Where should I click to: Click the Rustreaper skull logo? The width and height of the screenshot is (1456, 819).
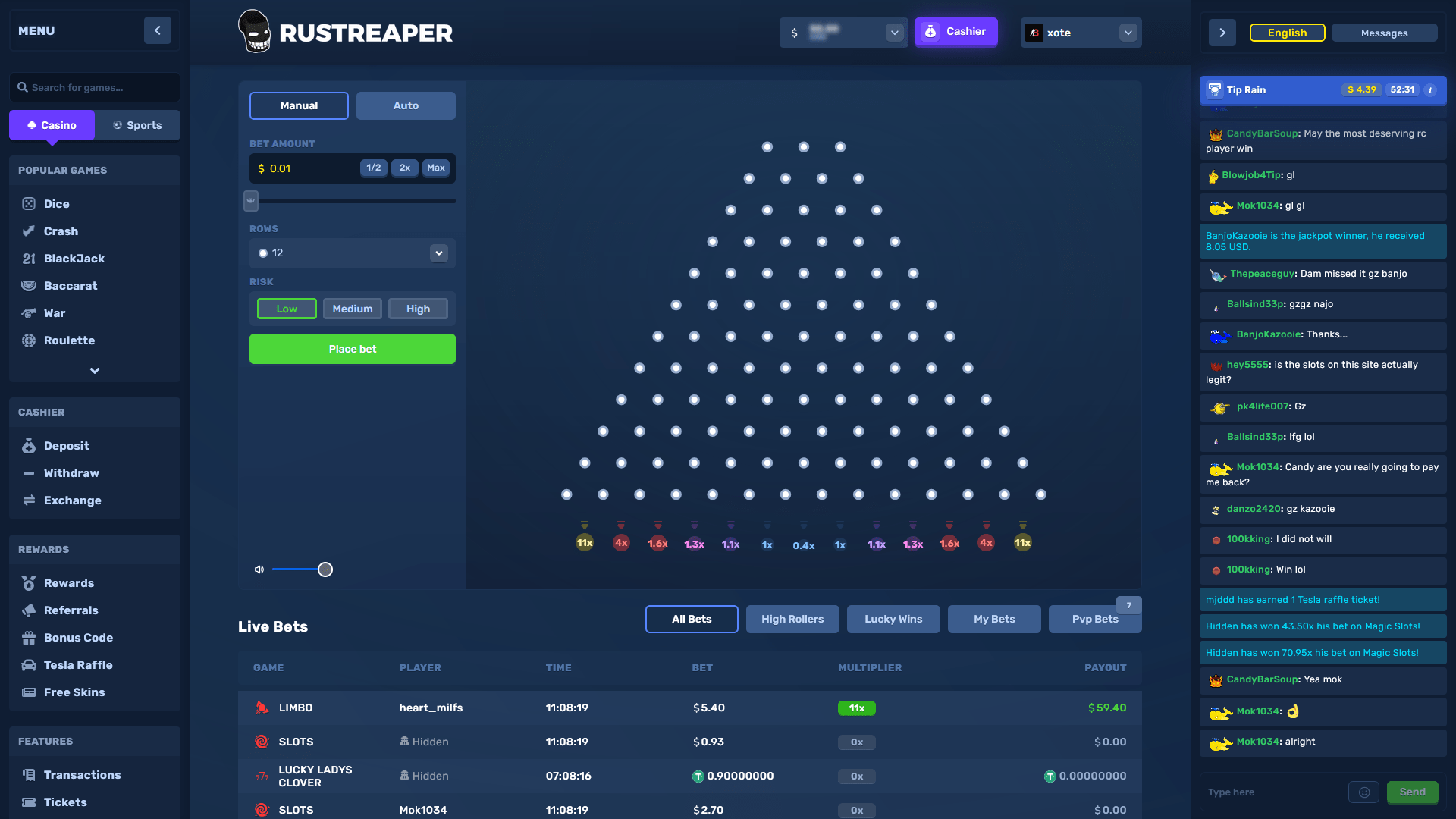tap(255, 32)
